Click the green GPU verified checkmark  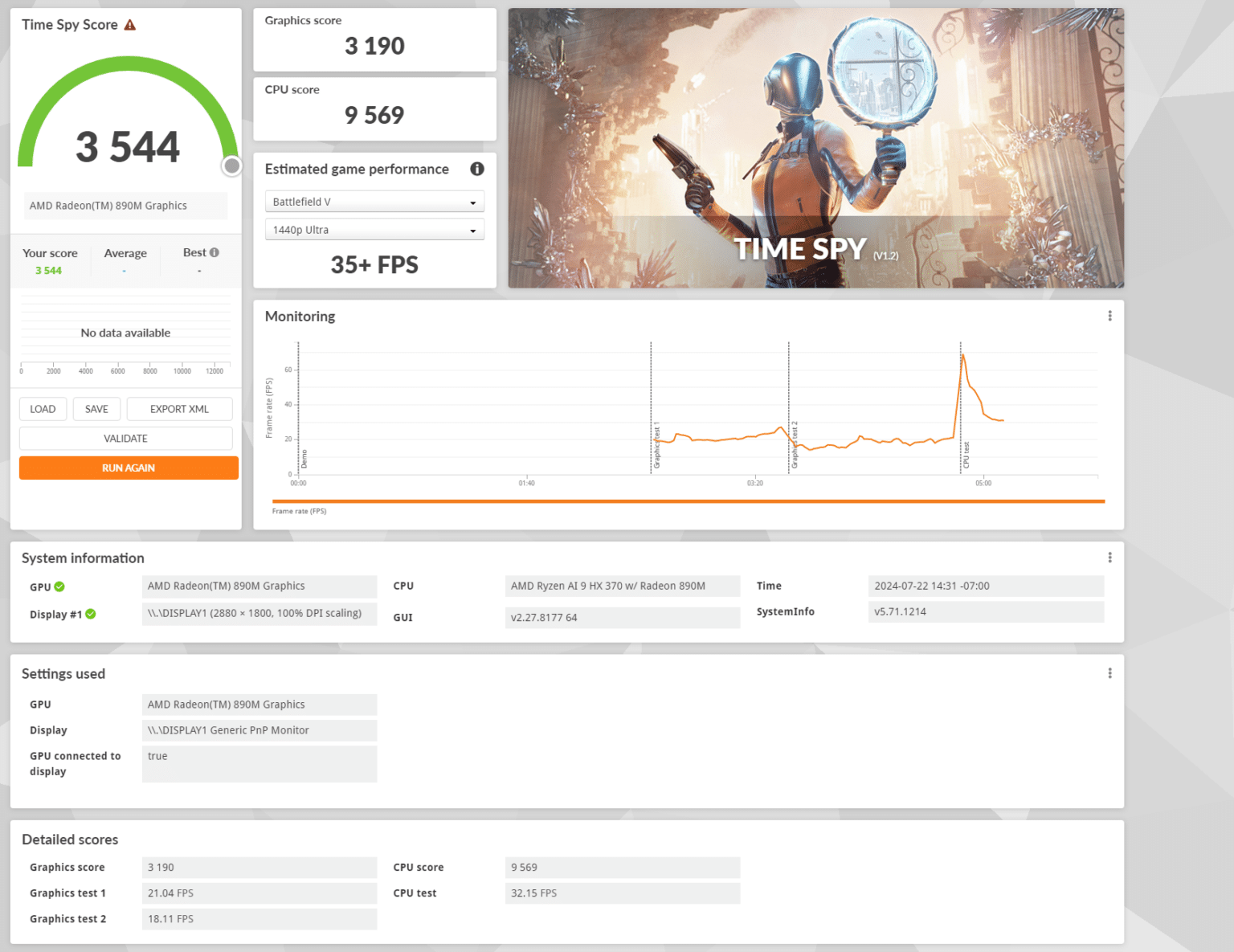click(x=59, y=586)
